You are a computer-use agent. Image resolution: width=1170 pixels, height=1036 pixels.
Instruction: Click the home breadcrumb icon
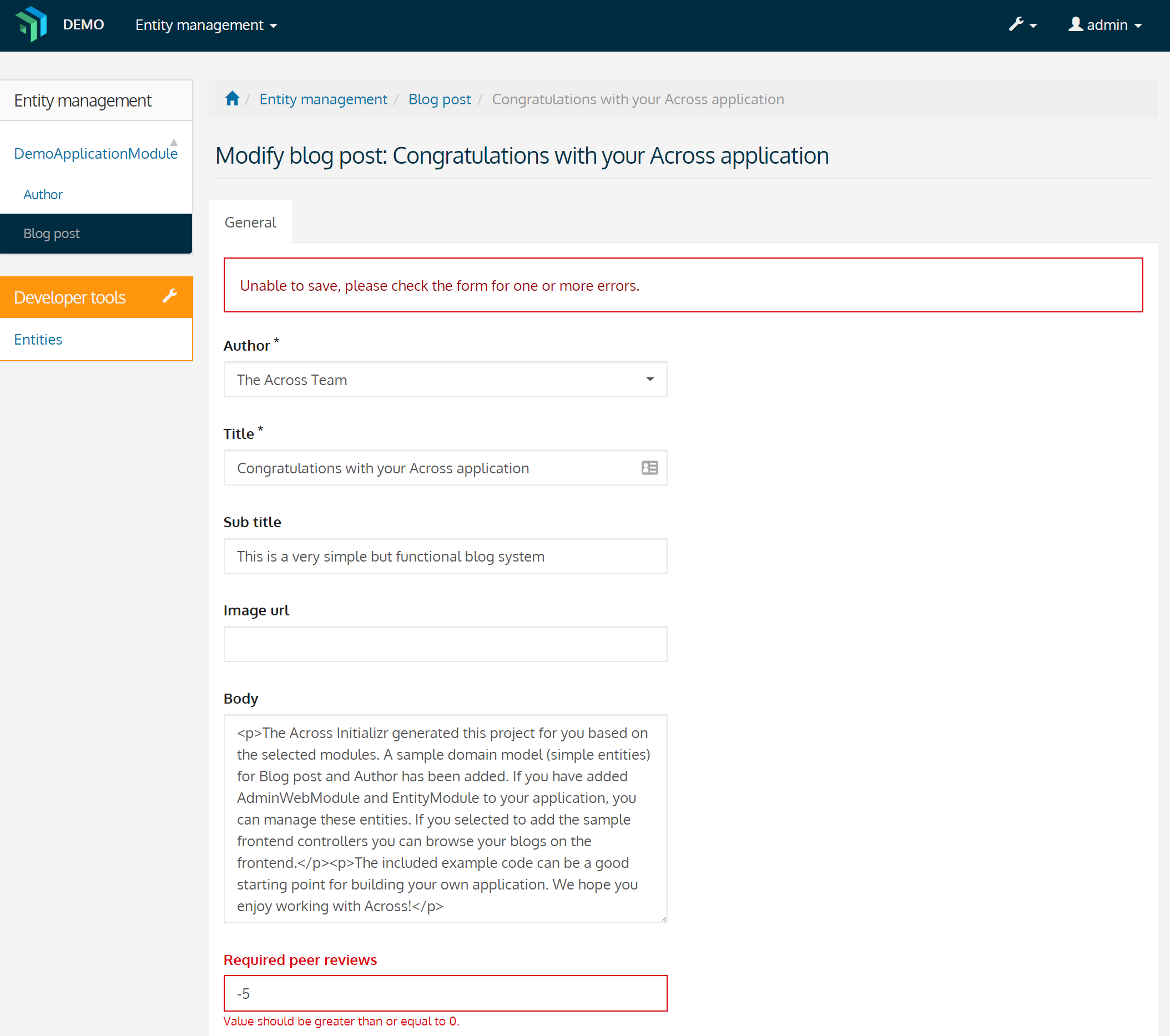click(232, 98)
